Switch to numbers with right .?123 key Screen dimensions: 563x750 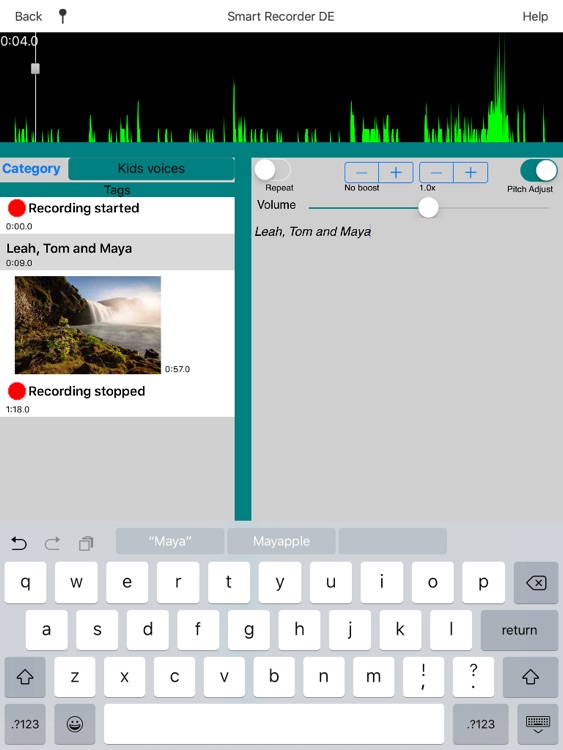[481, 724]
